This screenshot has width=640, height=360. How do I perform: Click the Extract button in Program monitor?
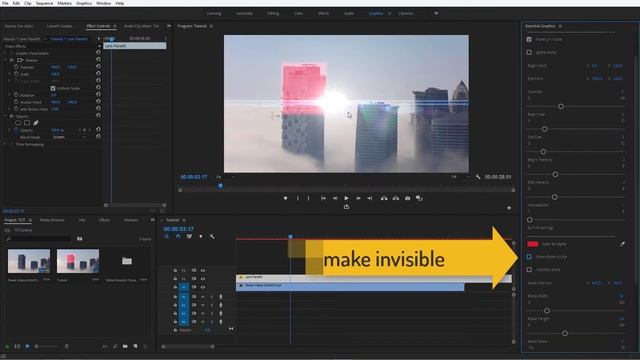(396, 198)
